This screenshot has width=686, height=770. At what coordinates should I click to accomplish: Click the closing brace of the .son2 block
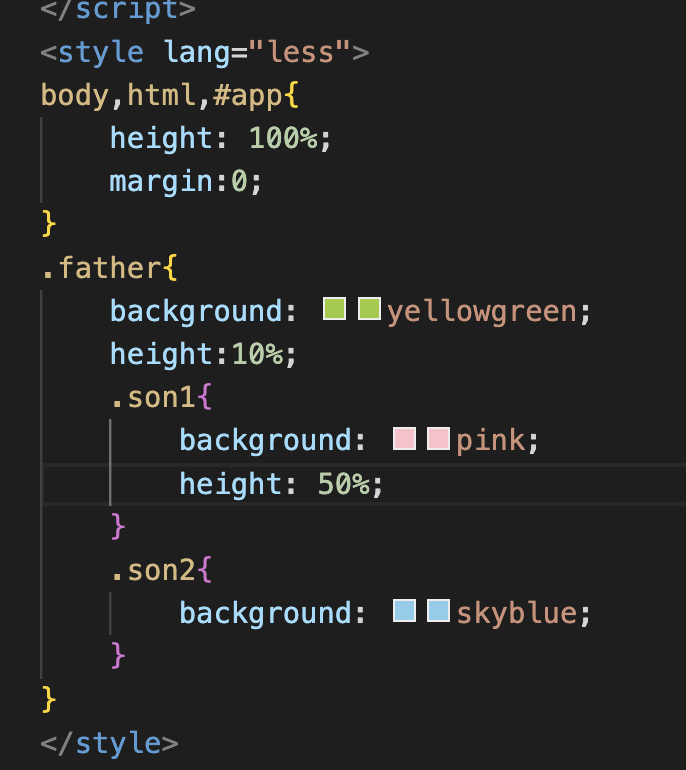pos(118,657)
